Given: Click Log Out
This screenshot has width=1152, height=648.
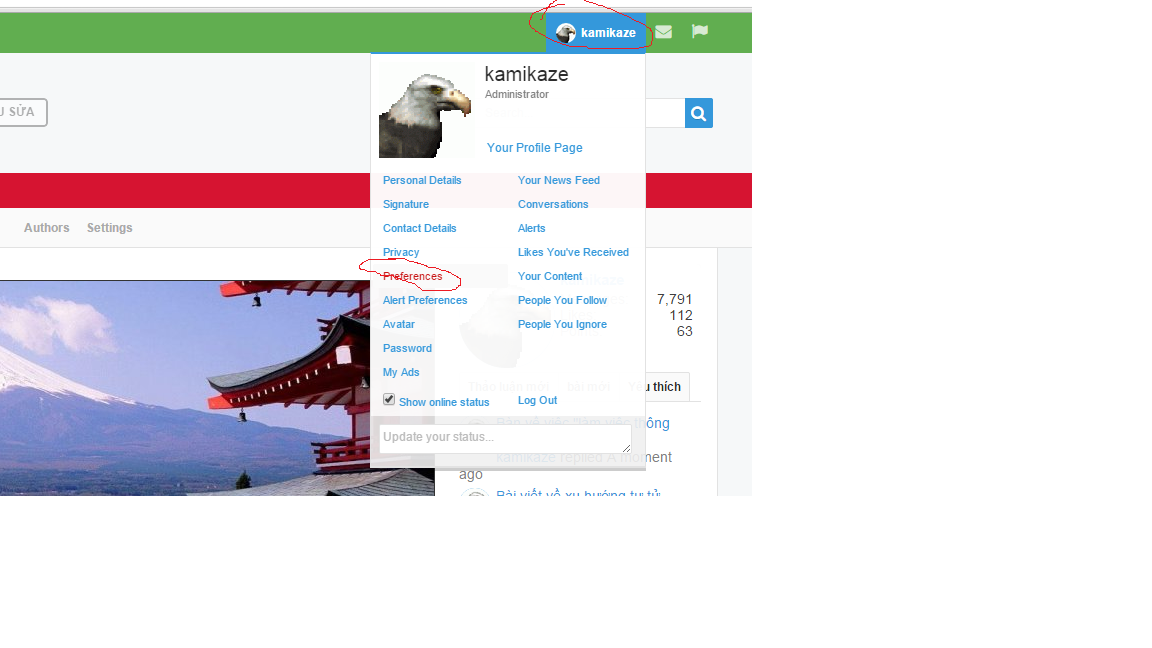Looking at the screenshot, I should point(537,400).
